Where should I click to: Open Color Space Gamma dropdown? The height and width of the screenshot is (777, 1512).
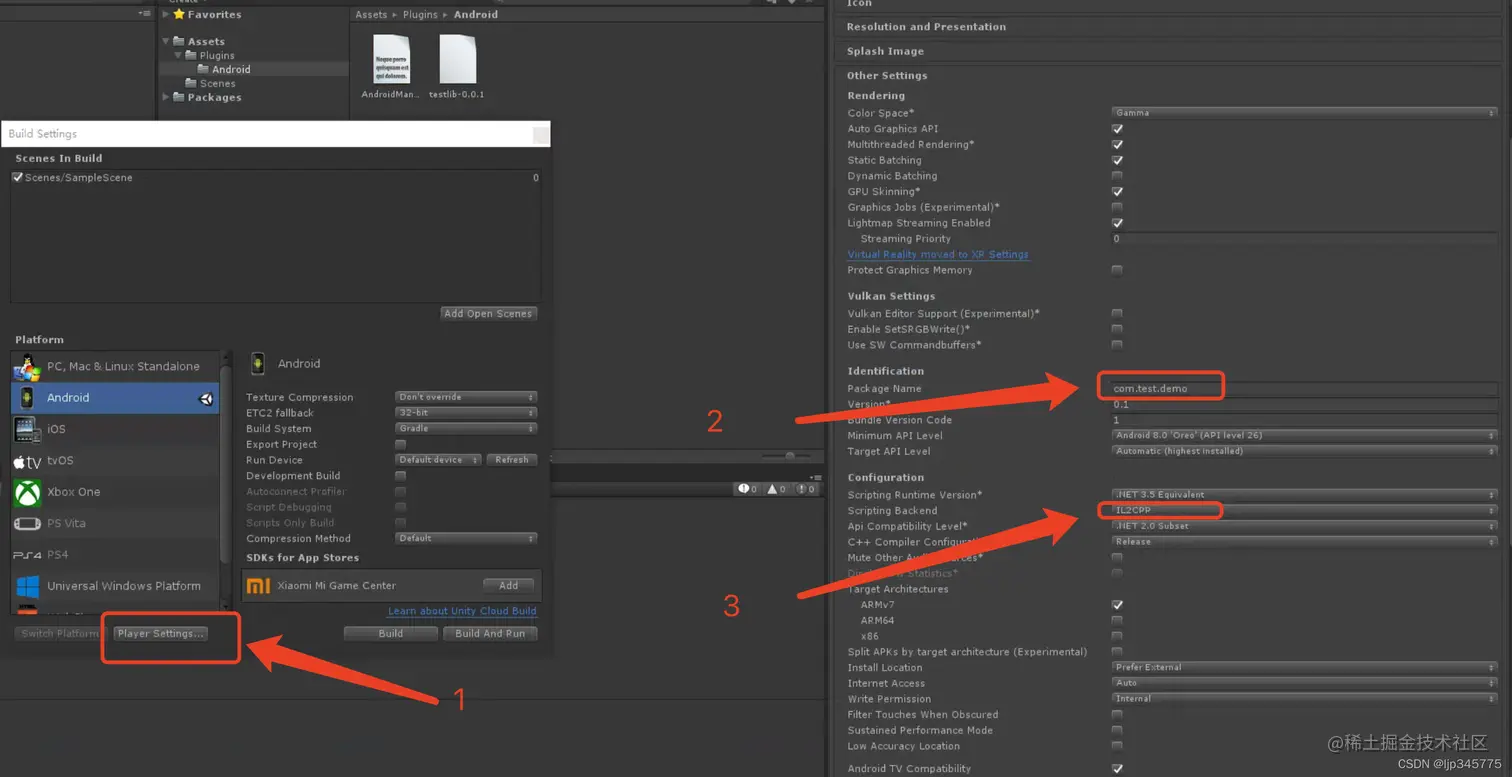[x=1304, y=113]
